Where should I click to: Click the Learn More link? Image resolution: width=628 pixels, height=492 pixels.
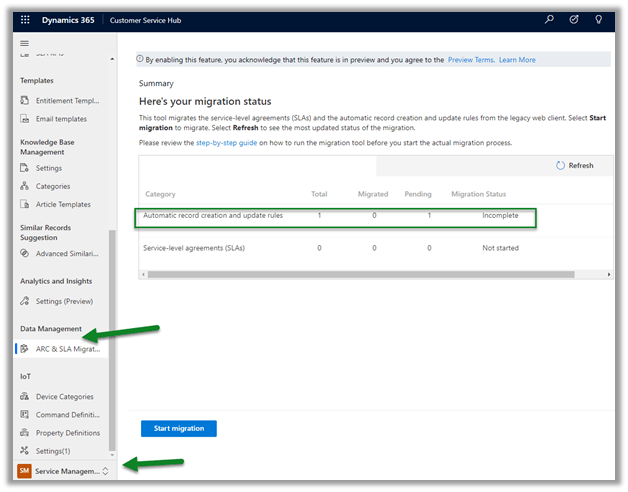click(x=517, y=60)
